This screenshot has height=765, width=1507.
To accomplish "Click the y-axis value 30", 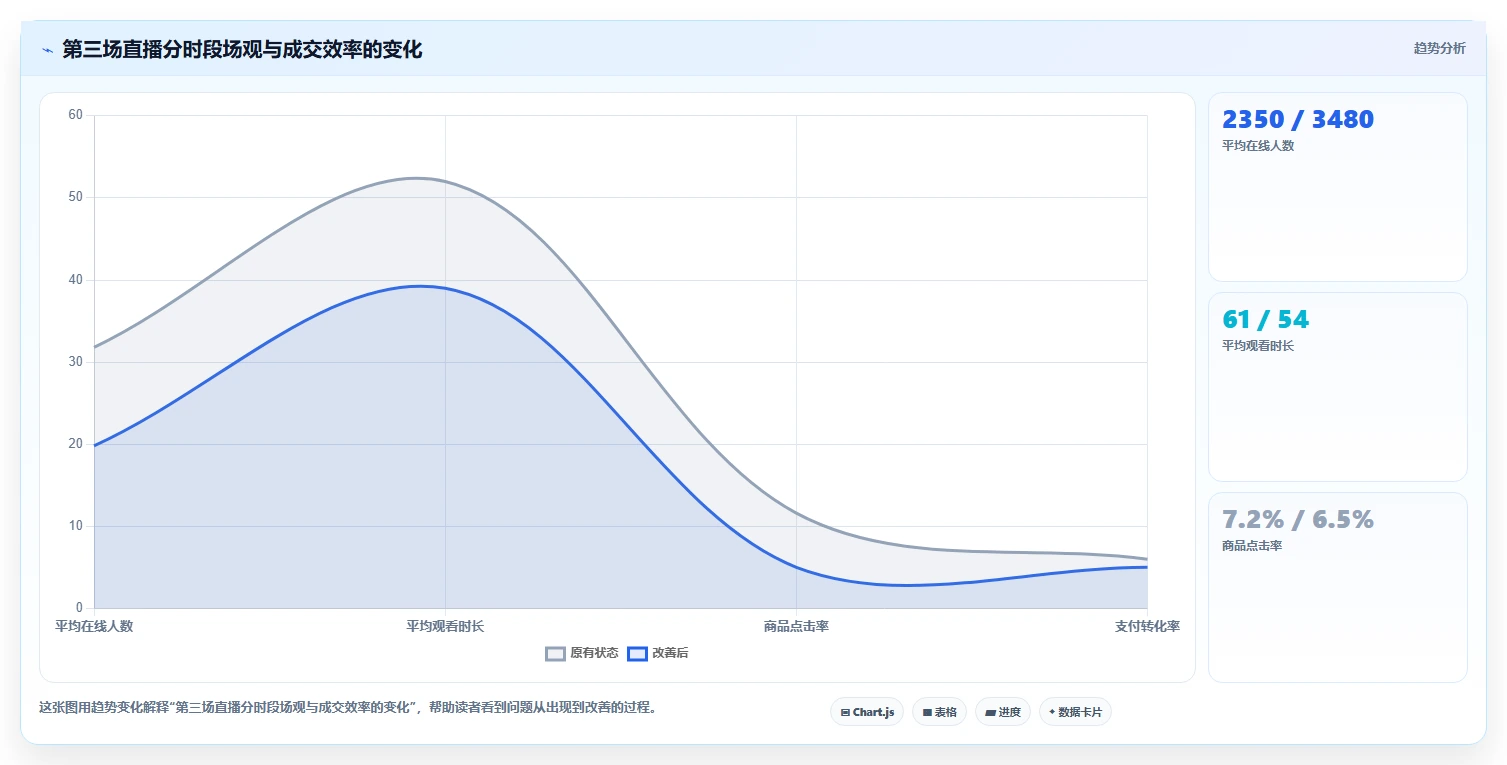I will pyautogui.click(x=75, y=362).
